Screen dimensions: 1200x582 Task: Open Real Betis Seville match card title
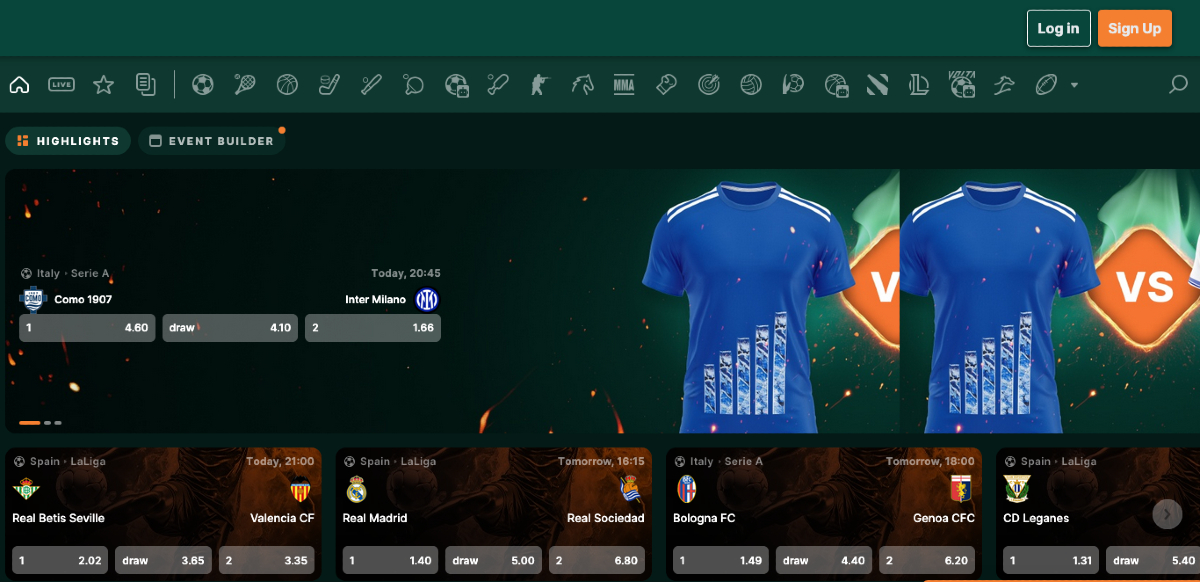tap(58, 518)
